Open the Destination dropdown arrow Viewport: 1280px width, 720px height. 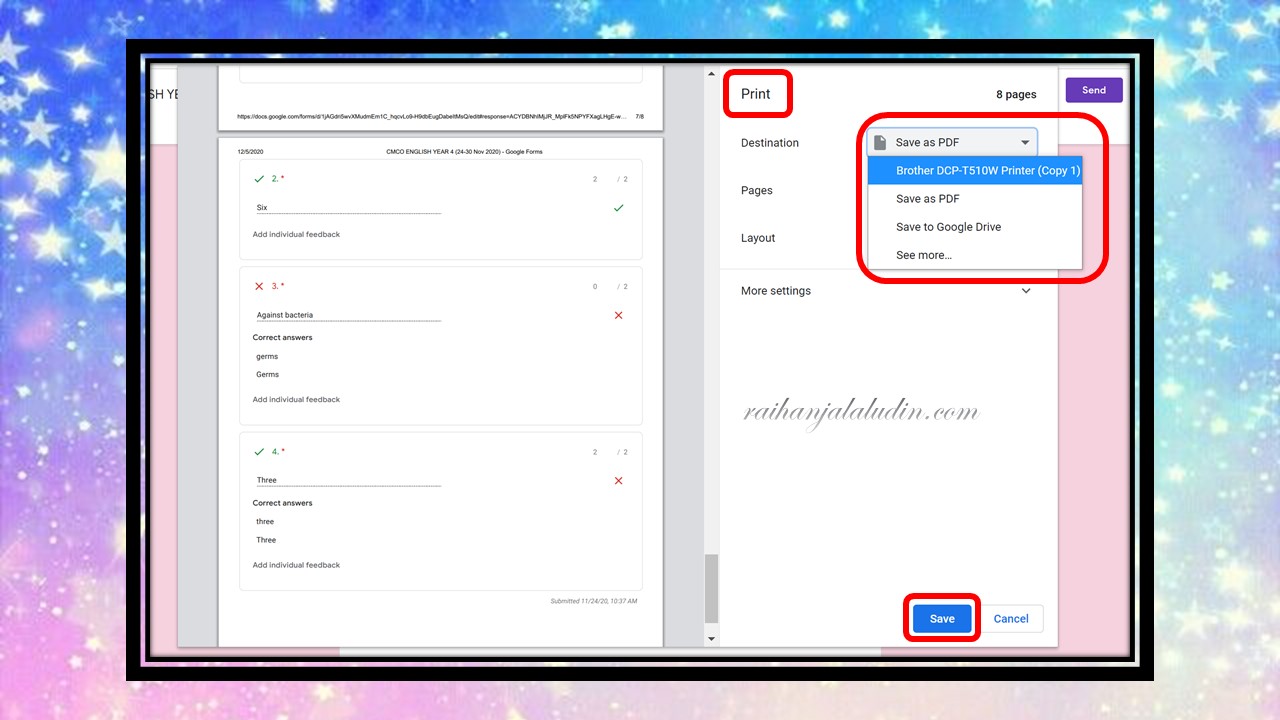point(1025,142)
